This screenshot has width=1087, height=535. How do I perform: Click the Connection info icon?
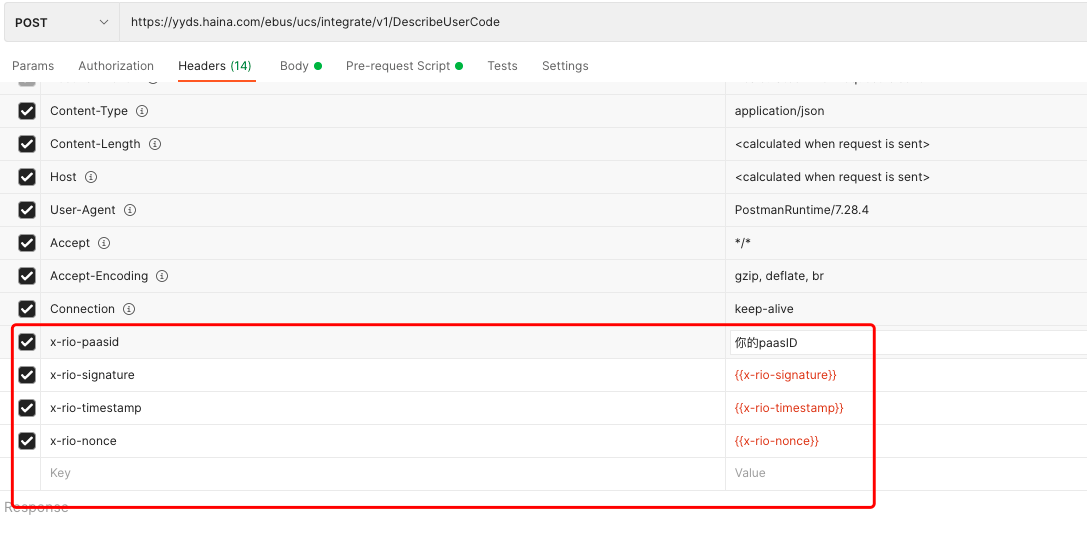pyautogui.click(x=129, y=309)
